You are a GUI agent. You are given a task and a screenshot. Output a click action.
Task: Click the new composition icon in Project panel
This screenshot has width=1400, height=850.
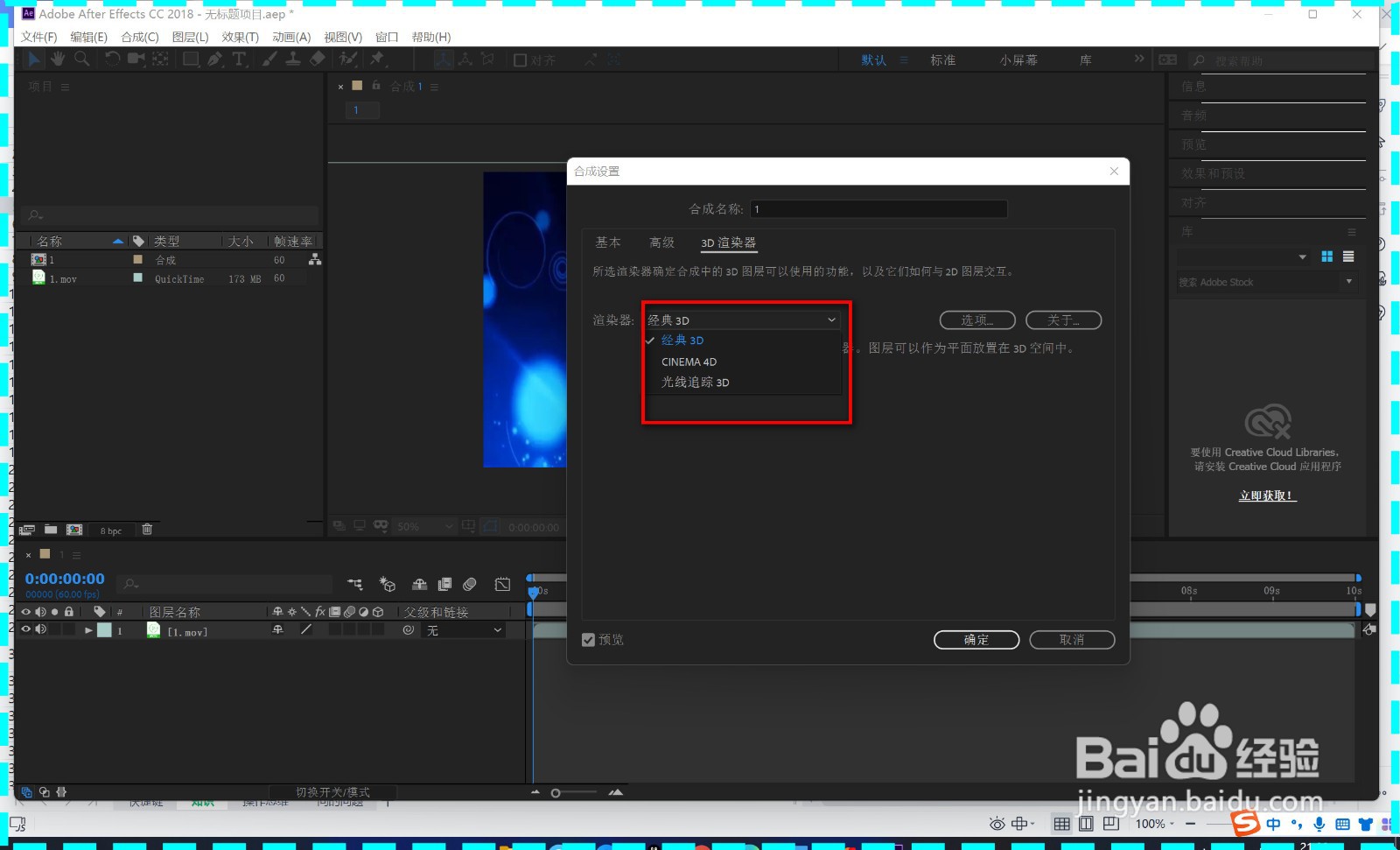pyautogui.click(x=74, y=530)
